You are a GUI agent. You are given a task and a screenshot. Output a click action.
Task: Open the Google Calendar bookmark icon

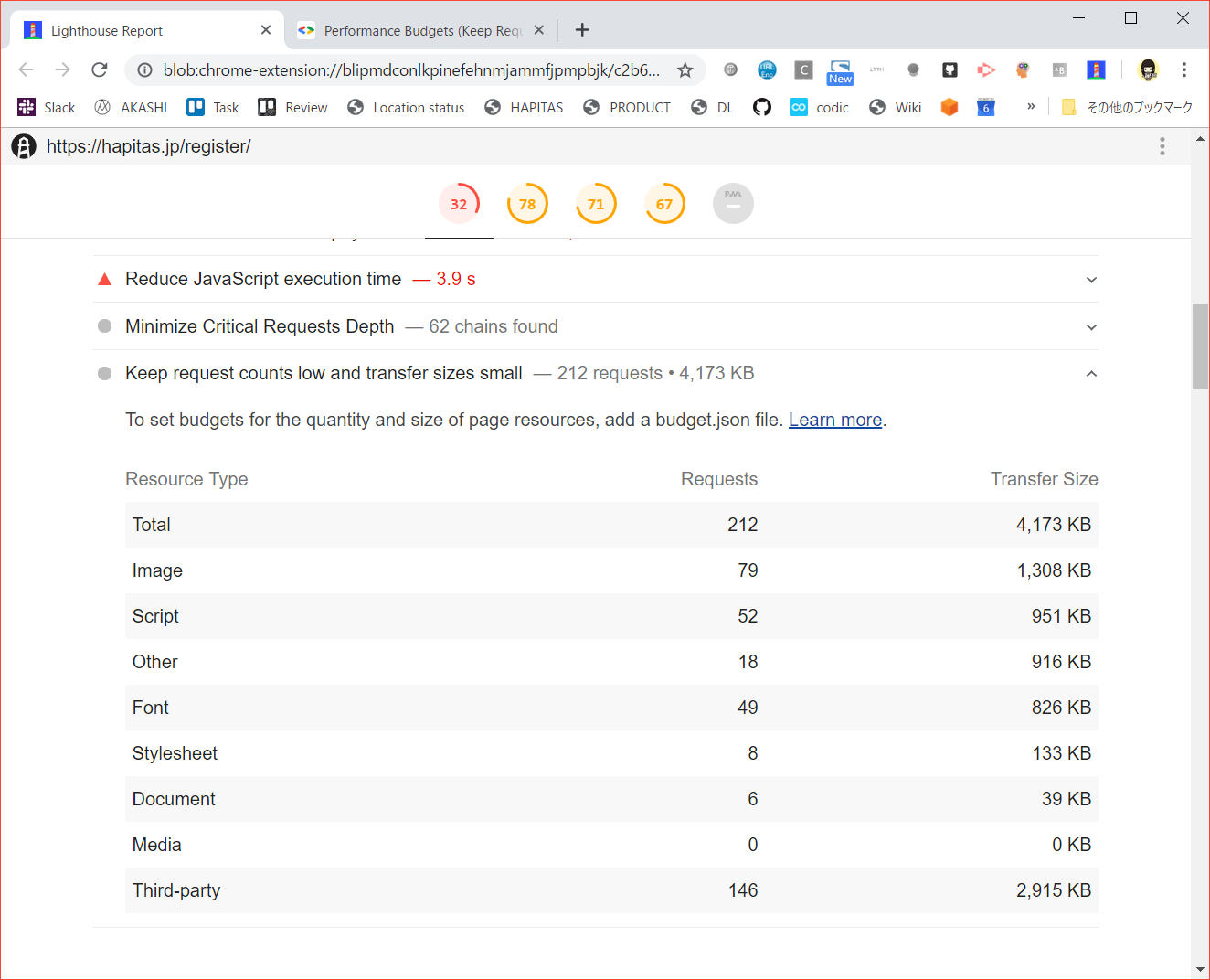(986, 107)
